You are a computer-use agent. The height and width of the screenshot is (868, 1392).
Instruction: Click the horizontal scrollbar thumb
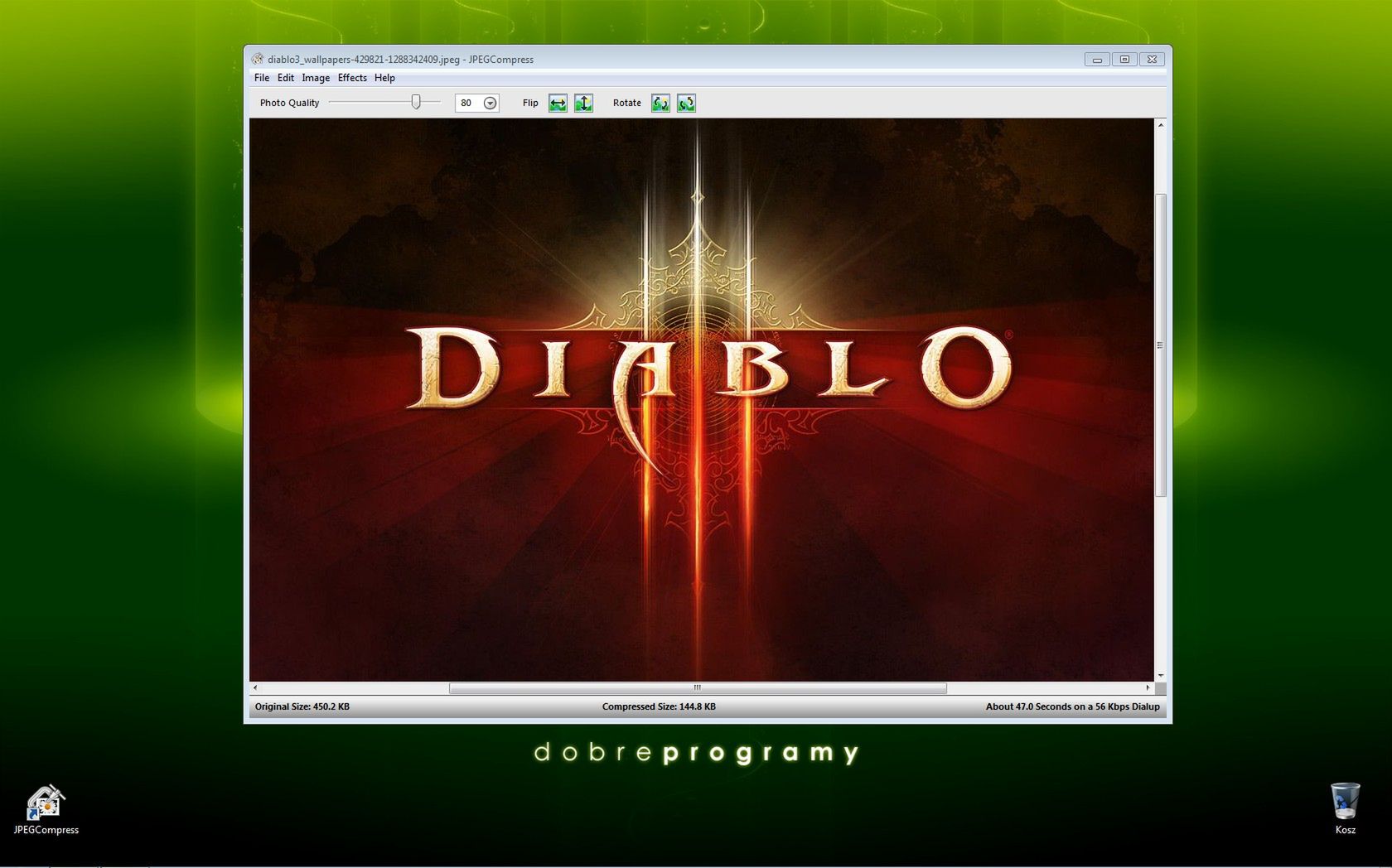coord(698,687)
